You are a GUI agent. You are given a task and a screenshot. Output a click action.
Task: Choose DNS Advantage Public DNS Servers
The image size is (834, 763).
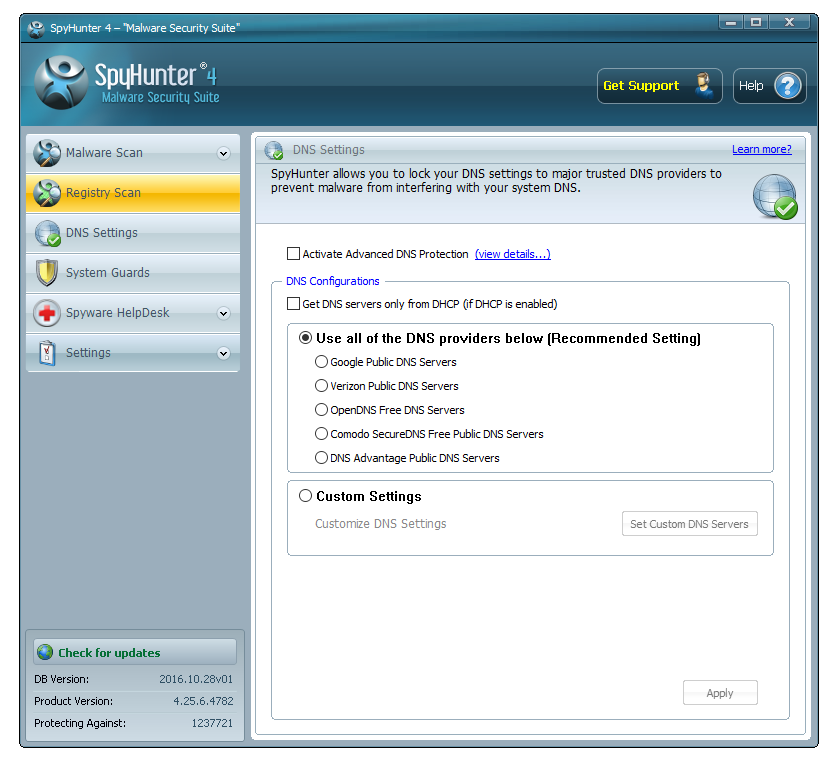321,457
